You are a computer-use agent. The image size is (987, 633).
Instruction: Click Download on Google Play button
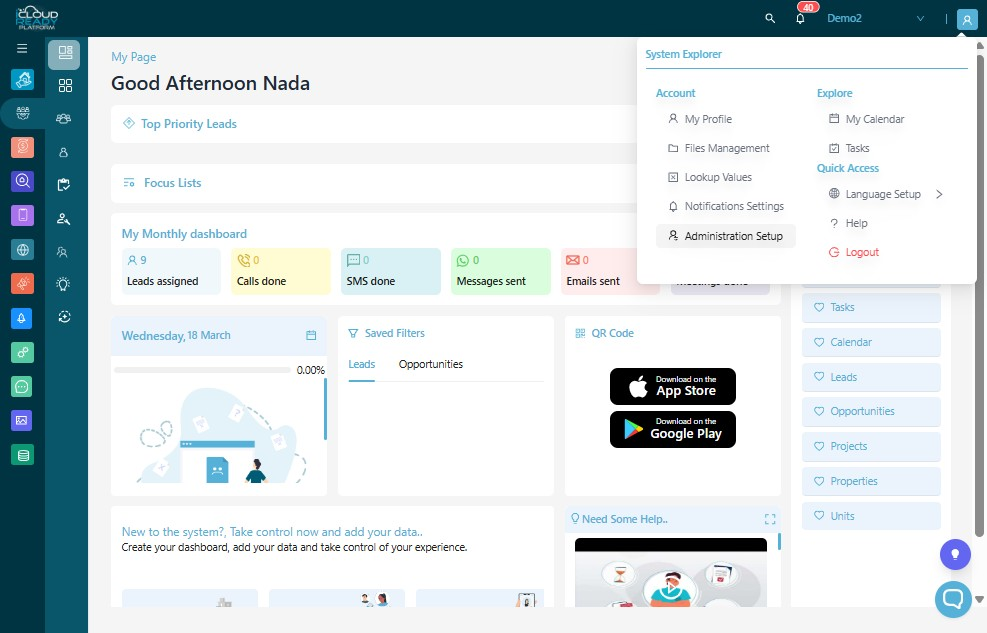[x=673, y=430]
